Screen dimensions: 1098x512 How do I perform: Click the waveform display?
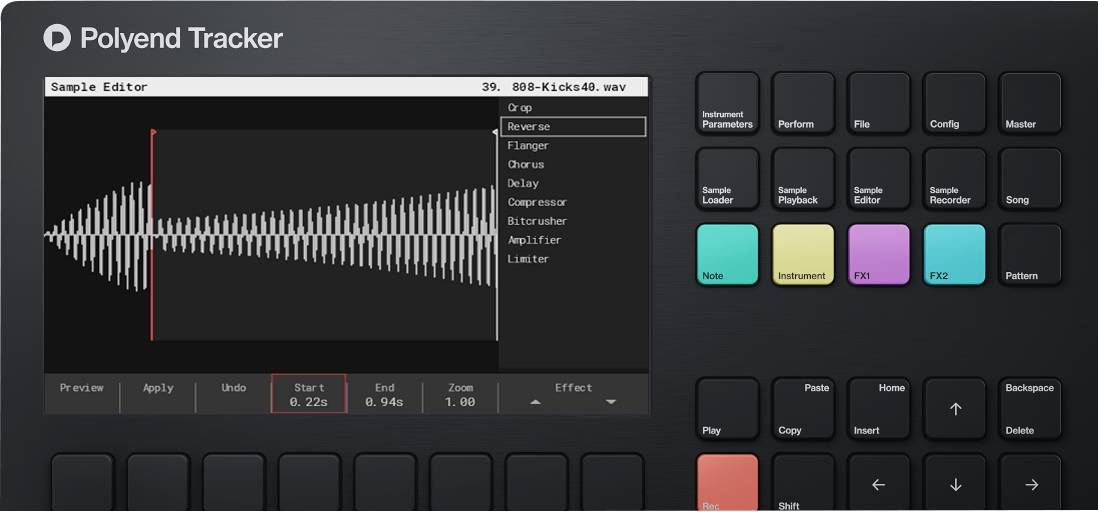coord(271,235)
